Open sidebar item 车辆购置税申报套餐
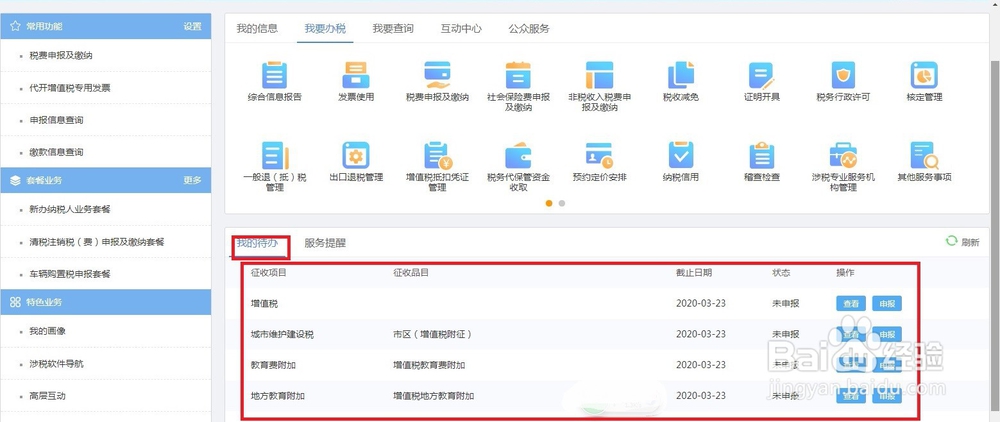1000x422 pixels. coord(70,273)
